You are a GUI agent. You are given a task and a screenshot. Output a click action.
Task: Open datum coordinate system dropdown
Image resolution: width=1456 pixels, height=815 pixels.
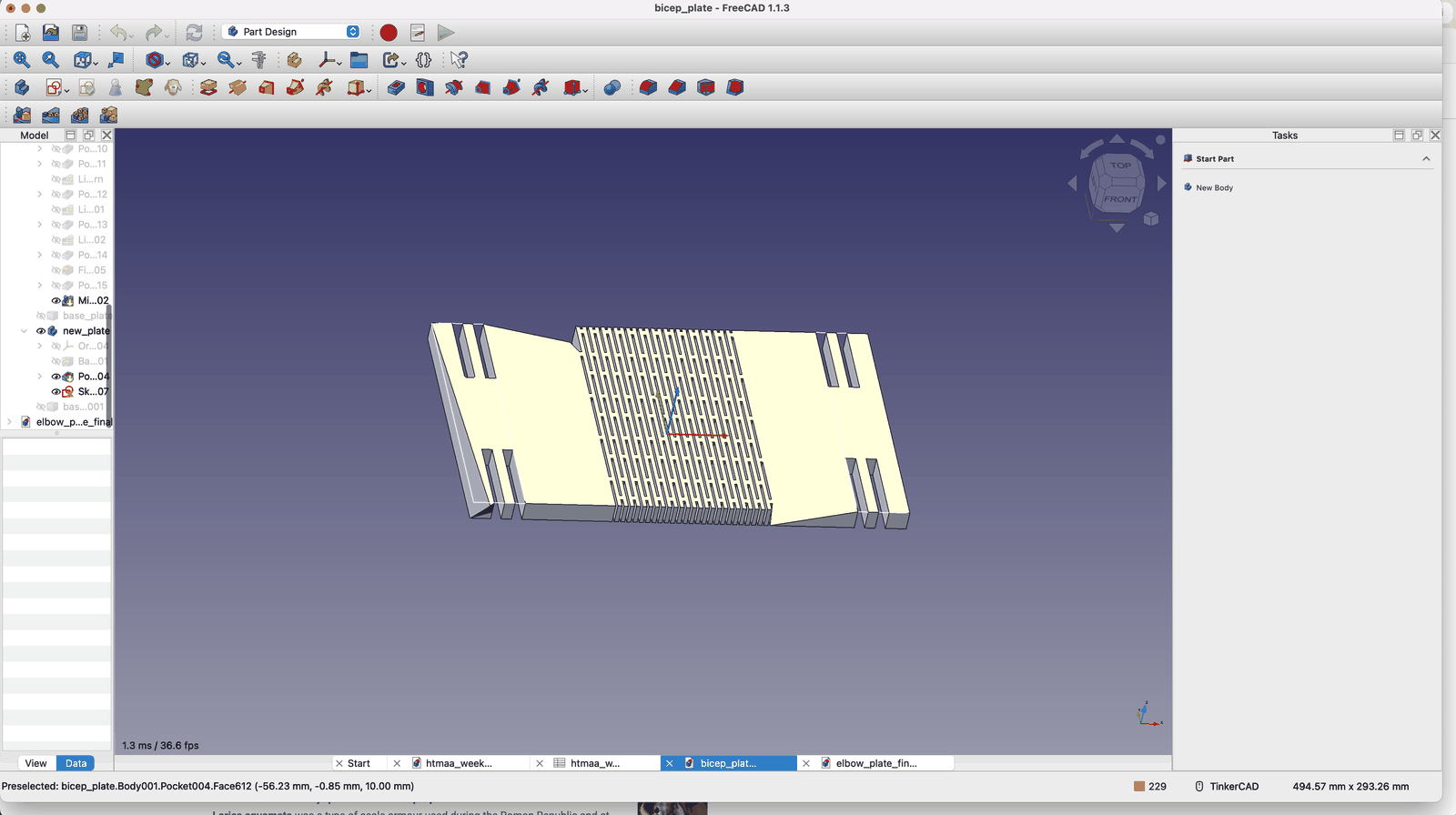[339, 63]
